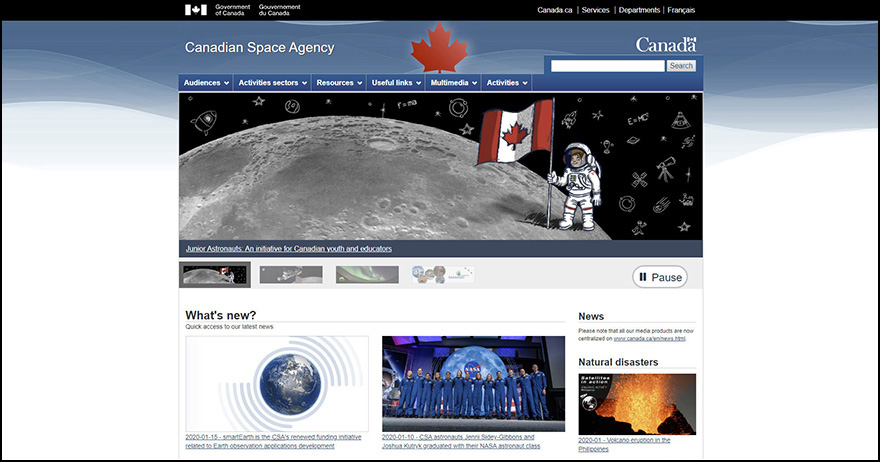The height and width of the screenshot is (462, 880).
Task: Select the fourth carousel slide thumbnail
Action: click(443, 275)
